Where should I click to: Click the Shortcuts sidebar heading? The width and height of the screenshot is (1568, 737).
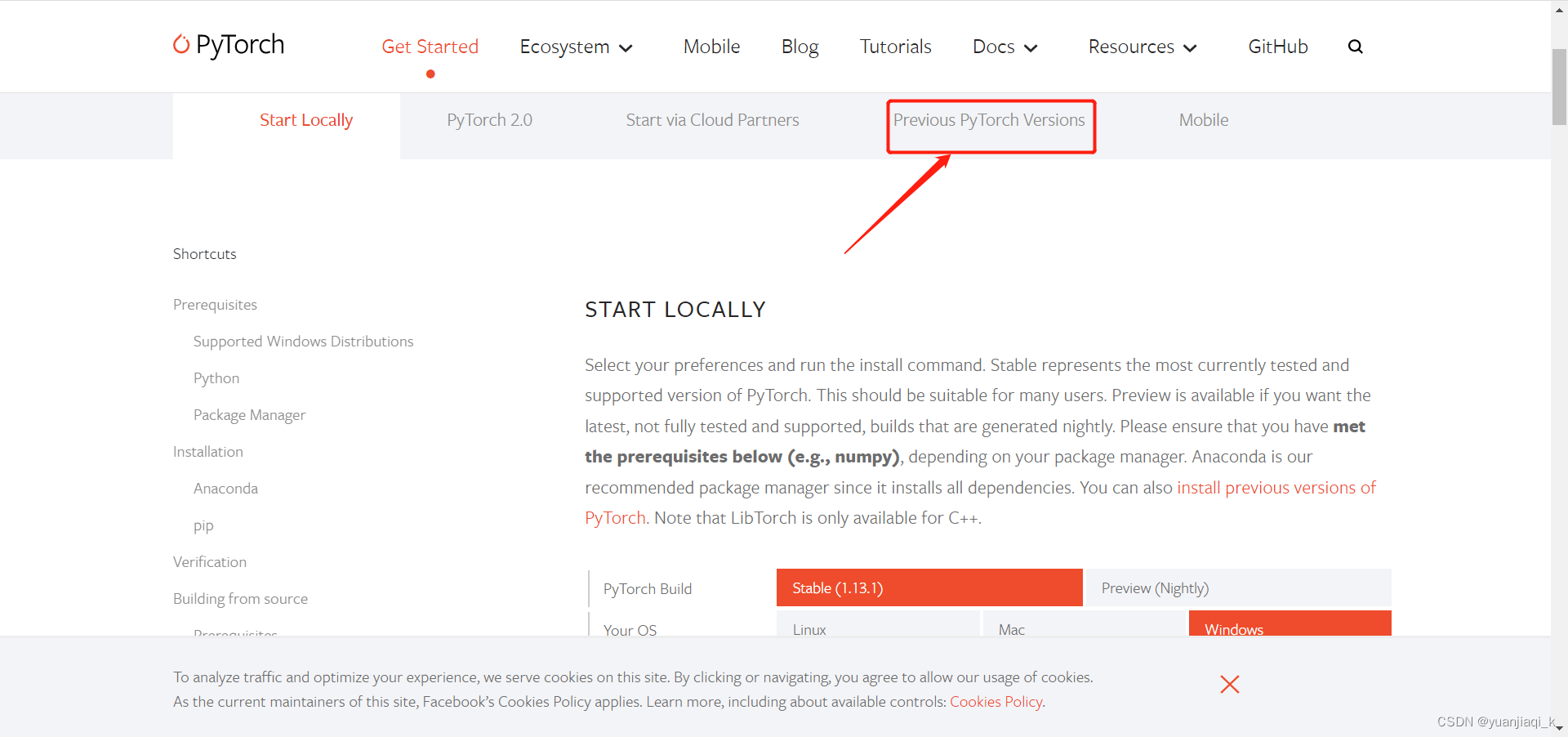point(204,254)
